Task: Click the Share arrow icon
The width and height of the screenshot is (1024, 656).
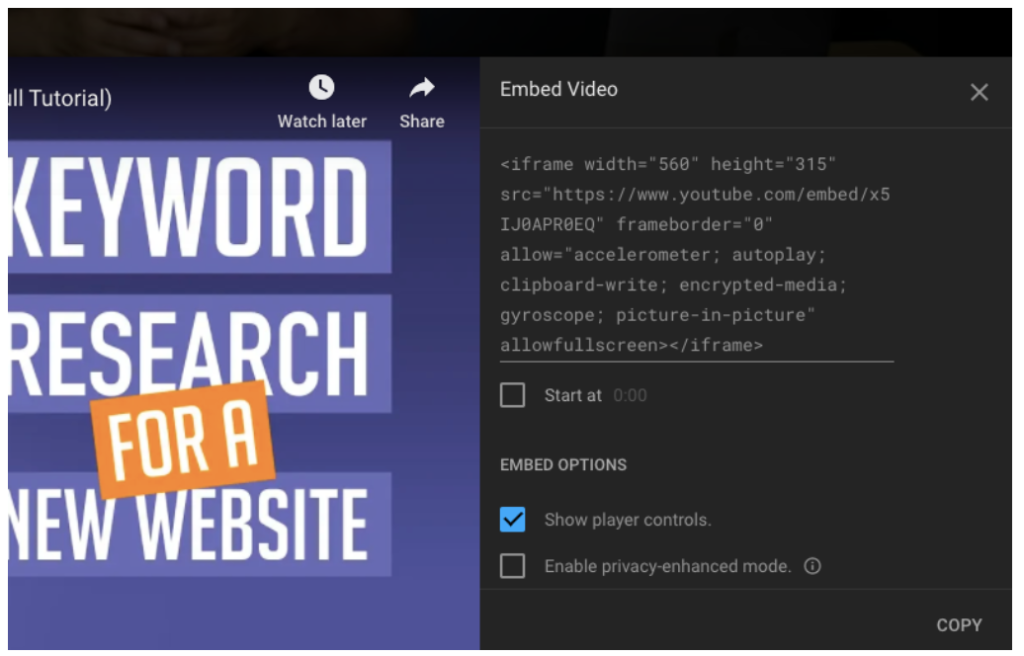Action: tap(422, 88)
